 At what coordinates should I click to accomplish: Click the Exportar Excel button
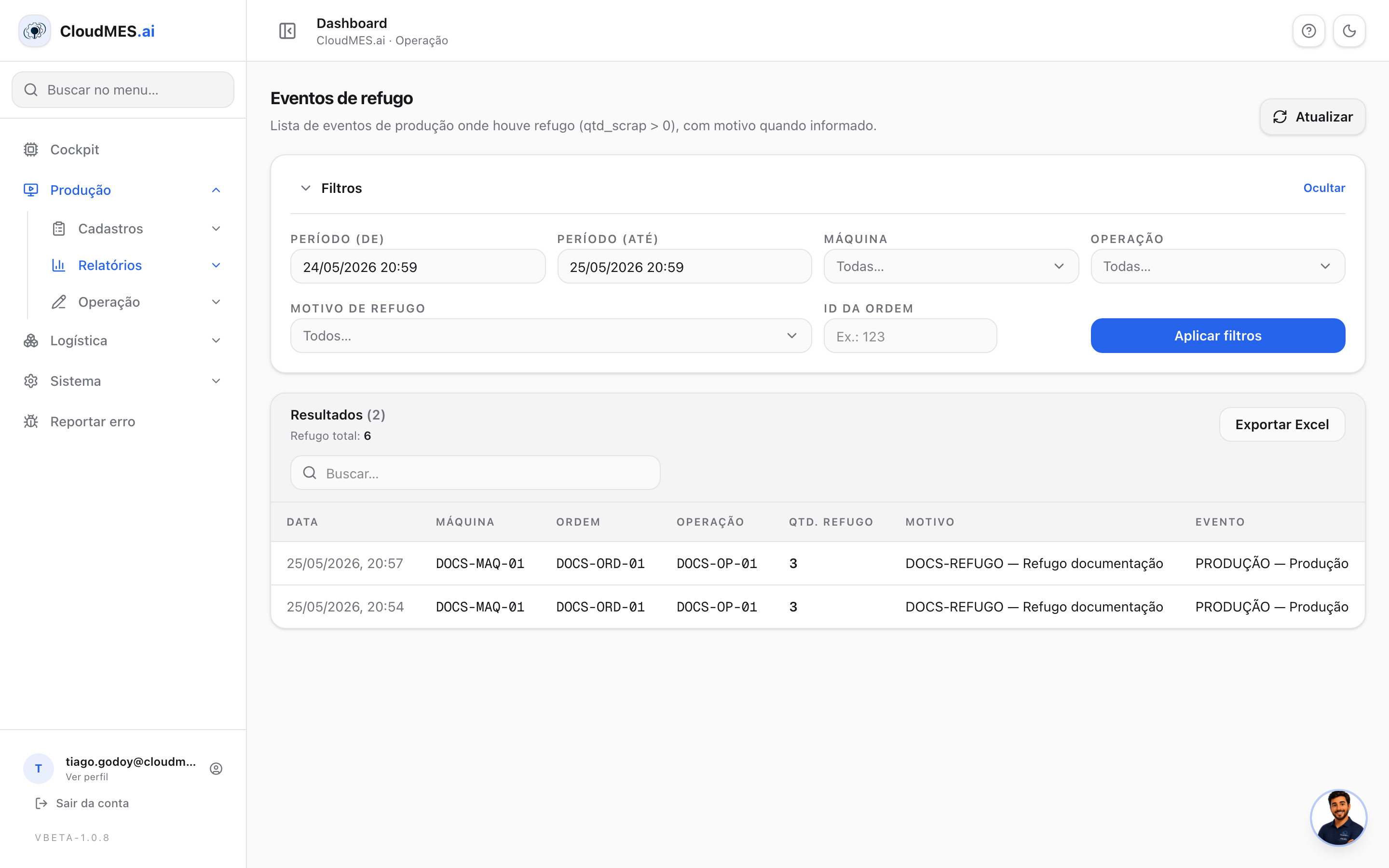pyautogui.click(x=1281, y=424)
